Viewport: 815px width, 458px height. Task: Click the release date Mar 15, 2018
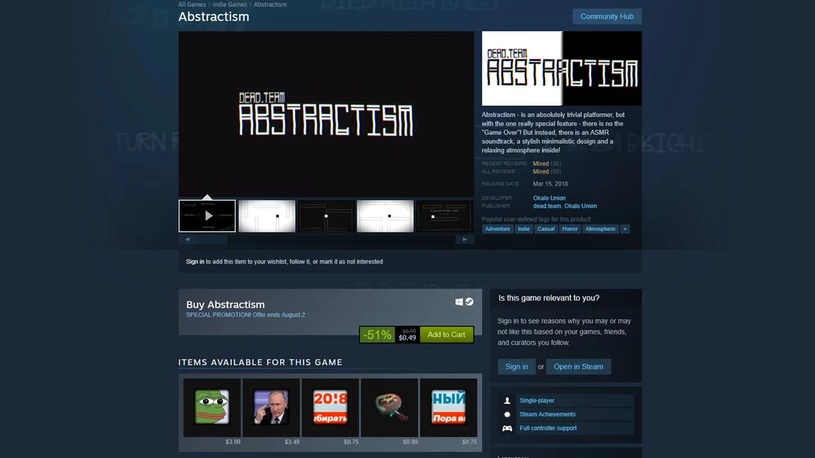(x=550, y=184)
